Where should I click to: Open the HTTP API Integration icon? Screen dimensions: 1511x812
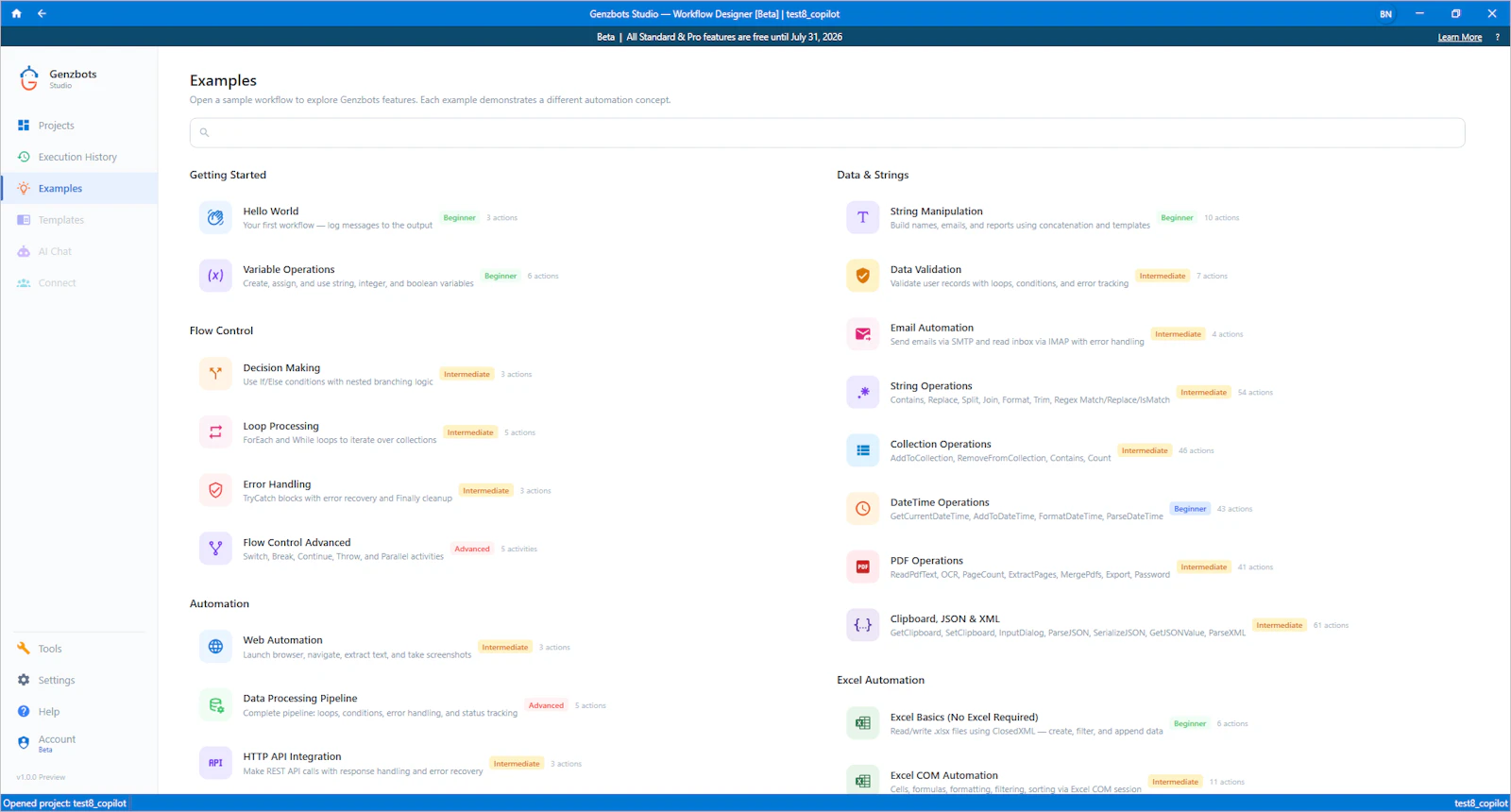point(215,763)
